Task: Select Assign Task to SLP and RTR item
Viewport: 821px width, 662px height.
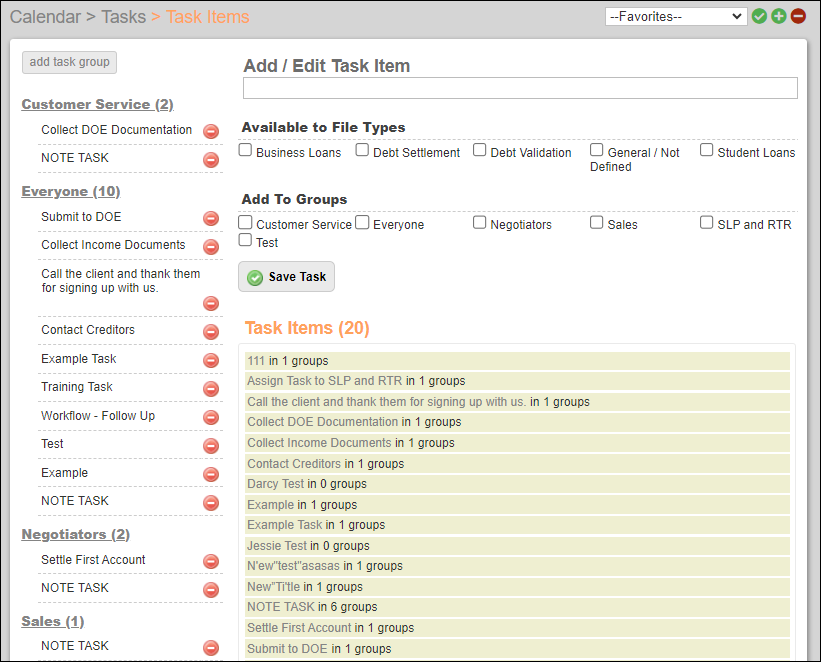Action: coord(517,381)
